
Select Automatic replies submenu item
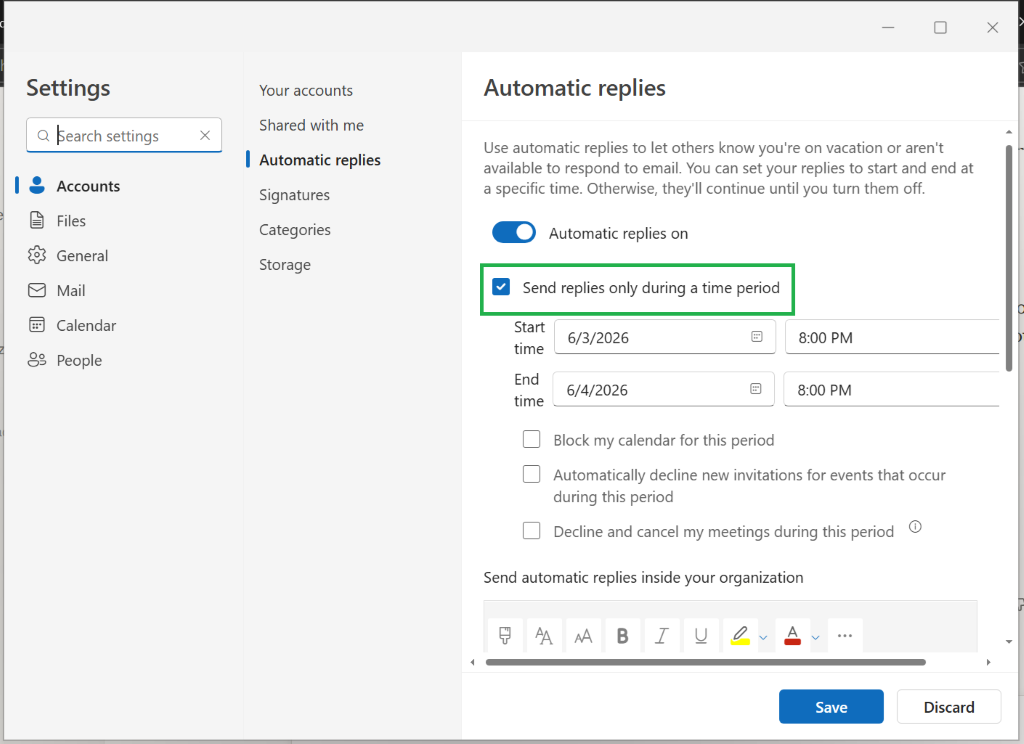319,160
